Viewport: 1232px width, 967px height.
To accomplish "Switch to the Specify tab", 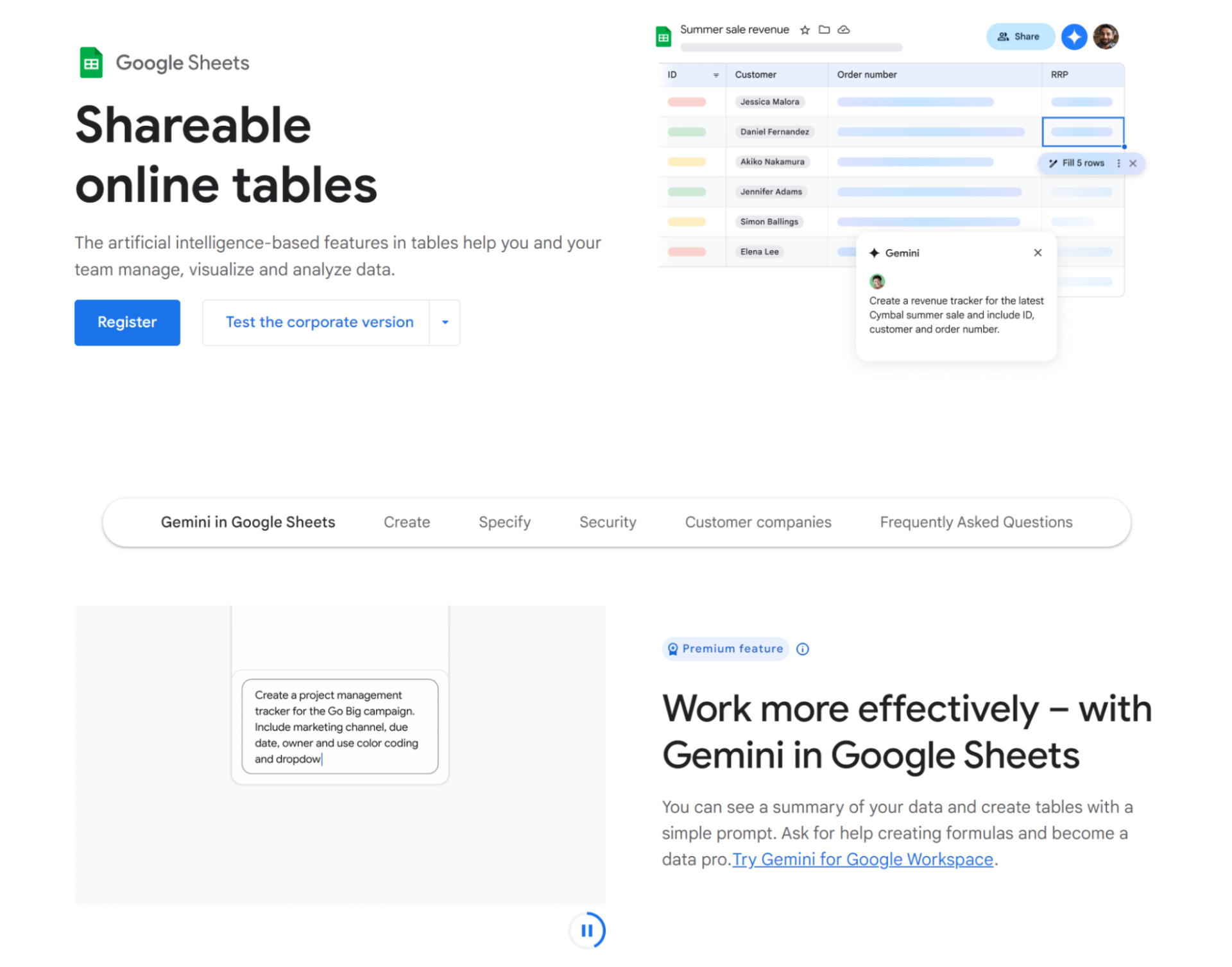I will coord(504,522).
